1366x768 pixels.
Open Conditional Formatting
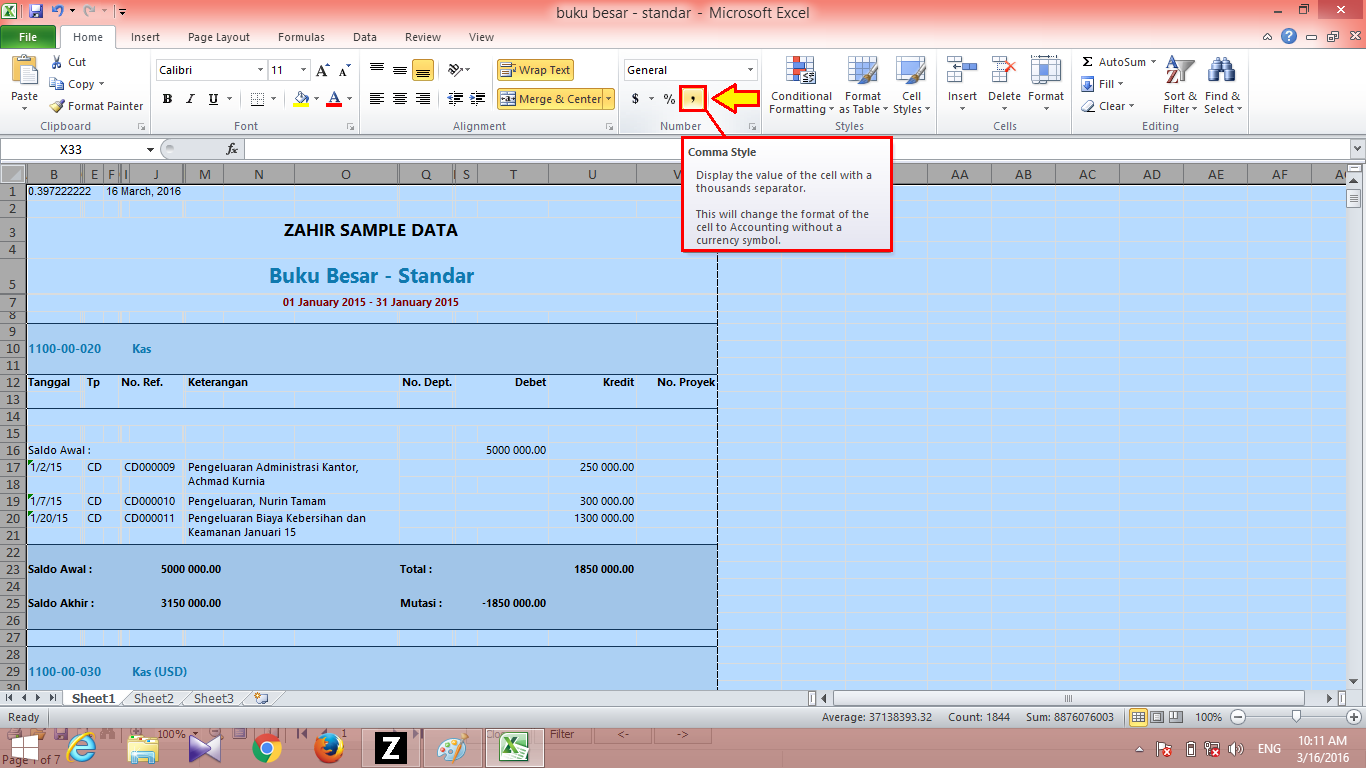(x=800, y=86)
